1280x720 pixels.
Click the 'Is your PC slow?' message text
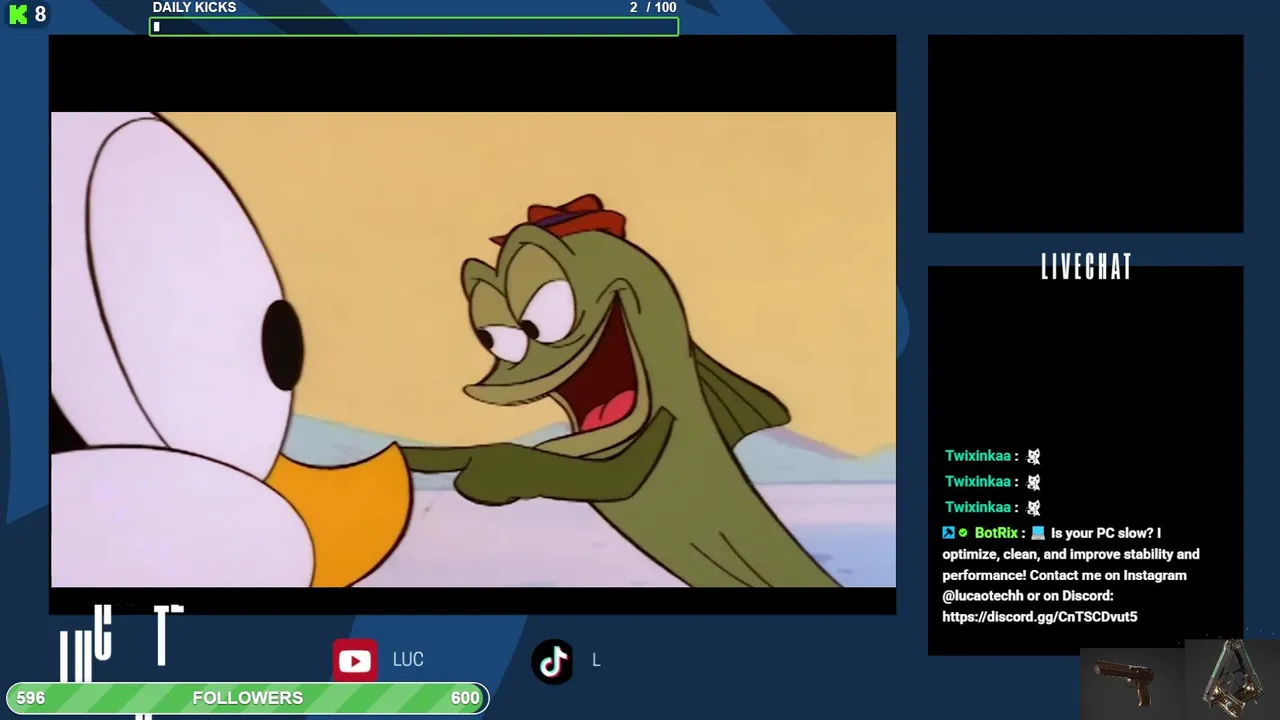[x=1099, y=533]
